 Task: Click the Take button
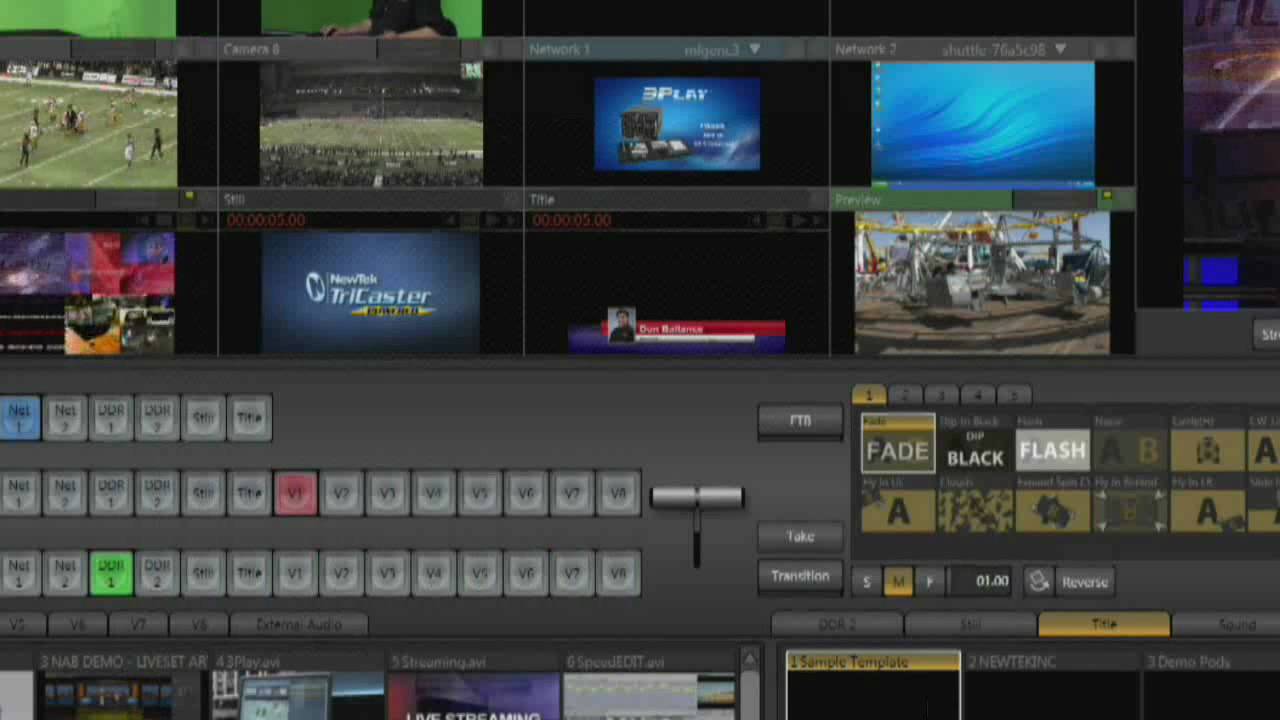pos(800,537)
